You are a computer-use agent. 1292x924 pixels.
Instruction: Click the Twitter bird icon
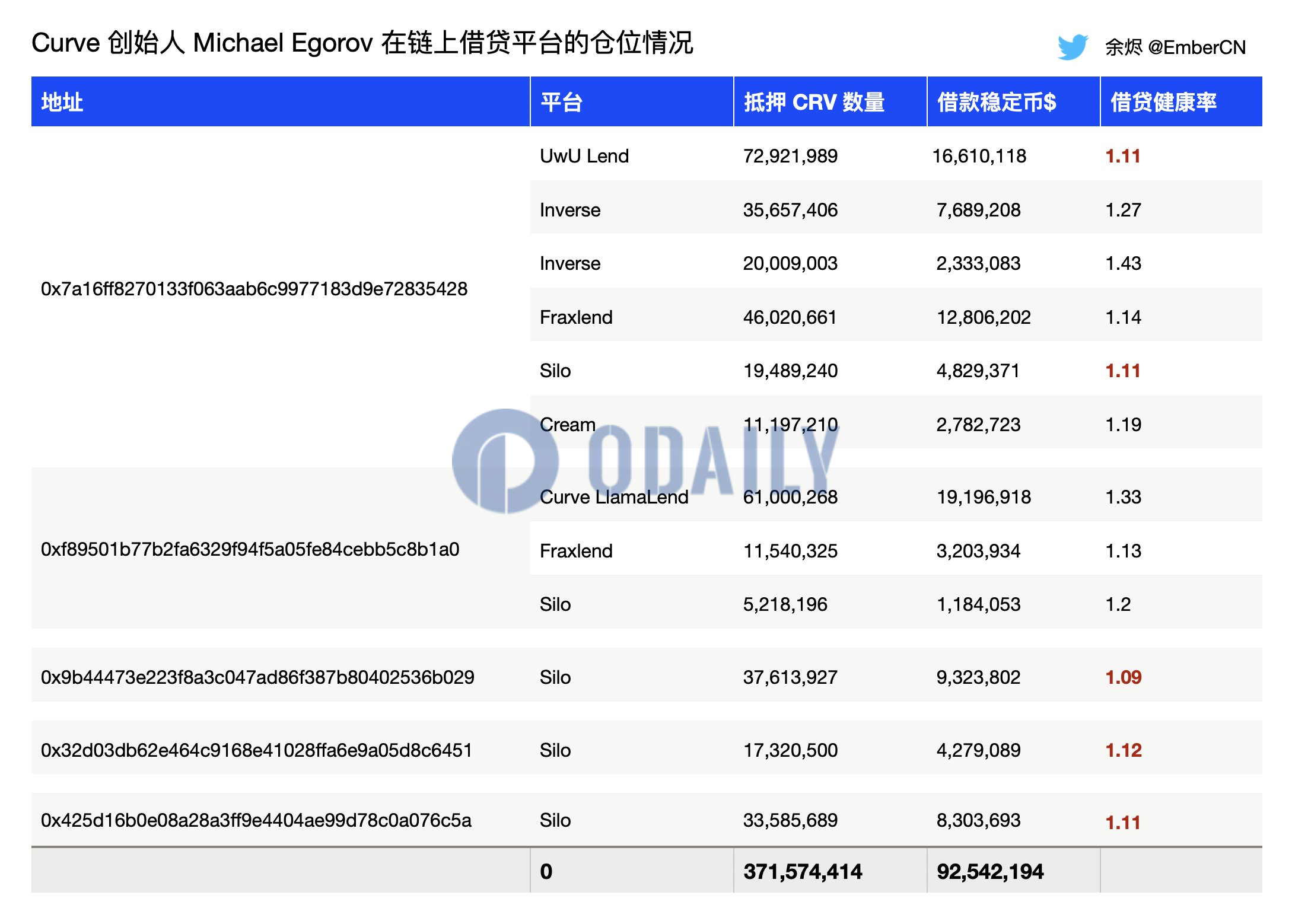pos(1073,47)
